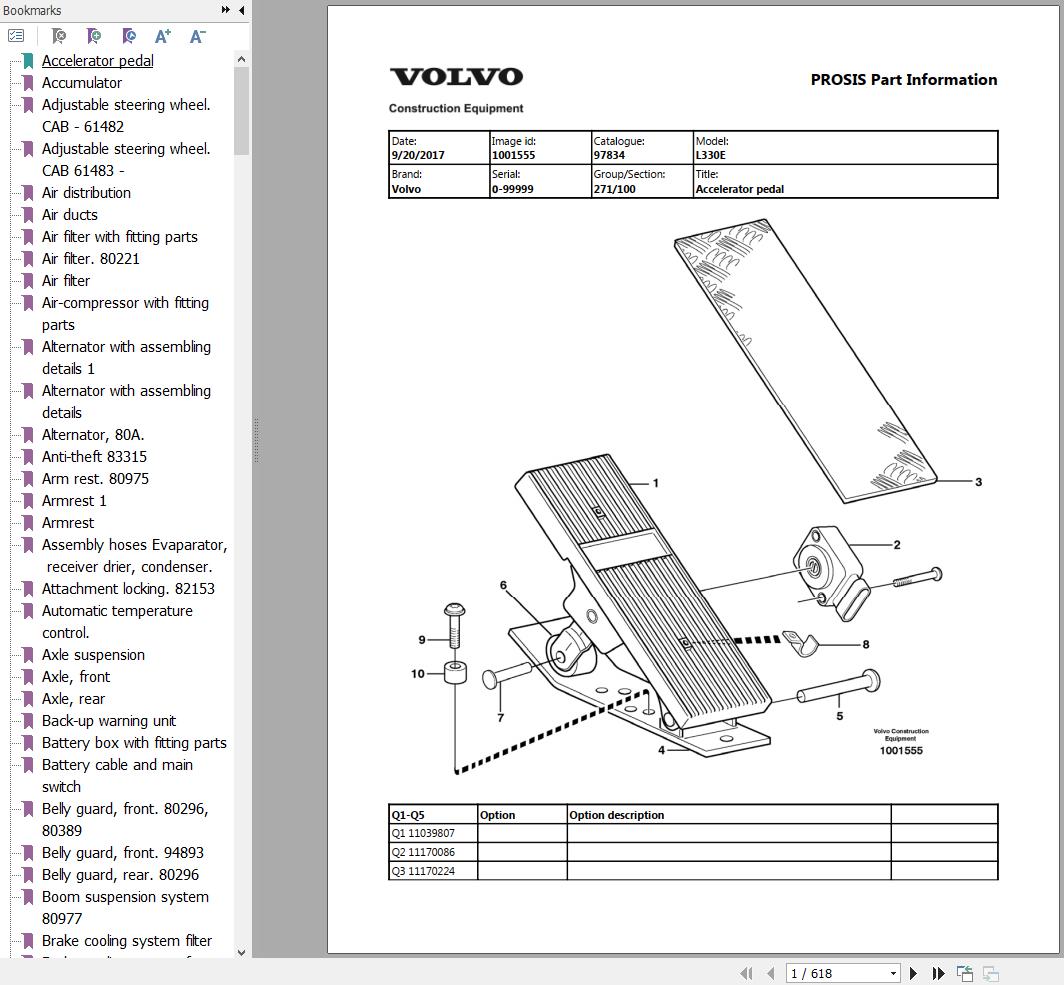Open Brake cooling system filter bookmark
Viewport: 1064px width, 985px height.
pos(127,941)
